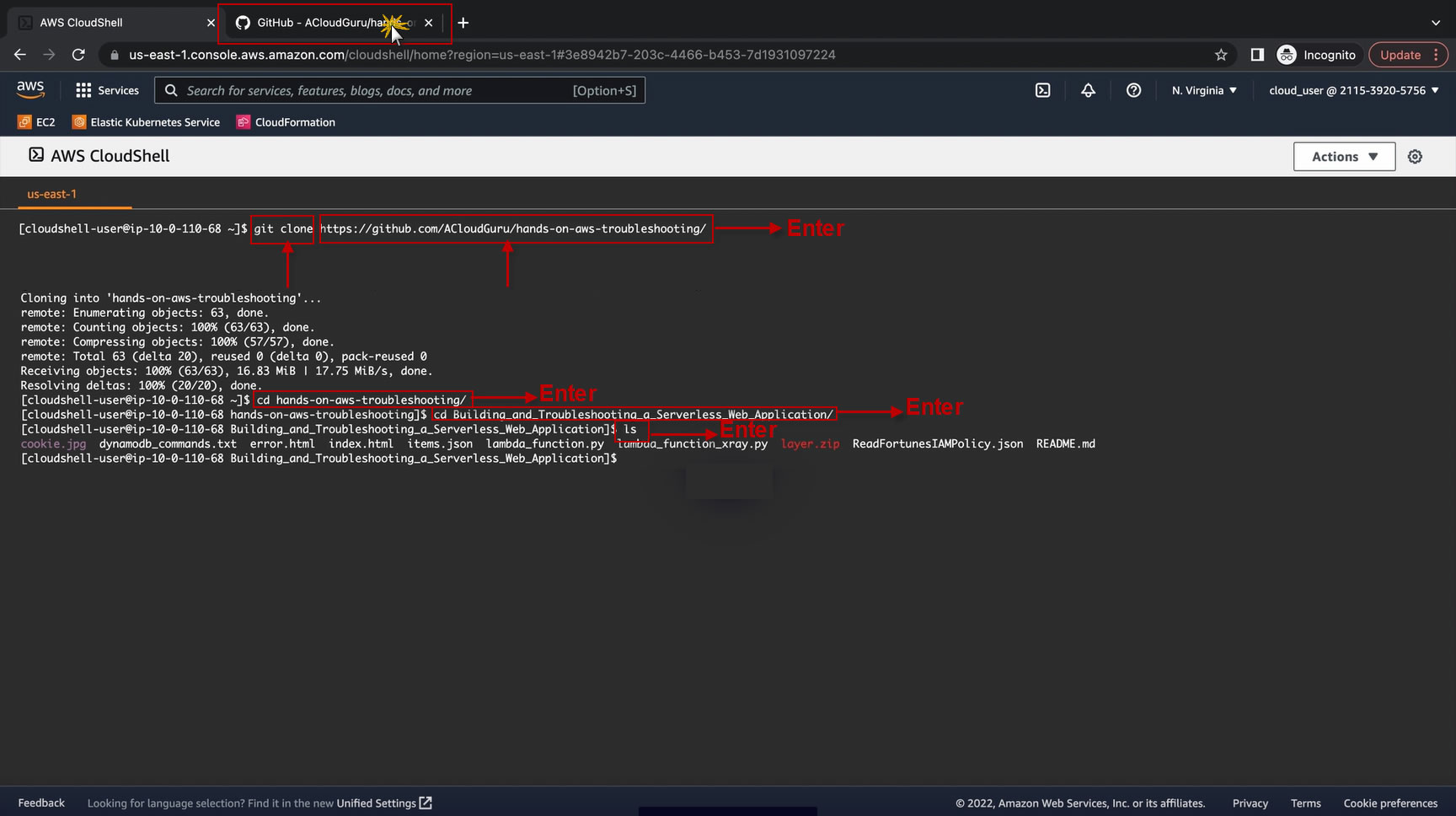Open the Unified Settings link

coord(384,803)
